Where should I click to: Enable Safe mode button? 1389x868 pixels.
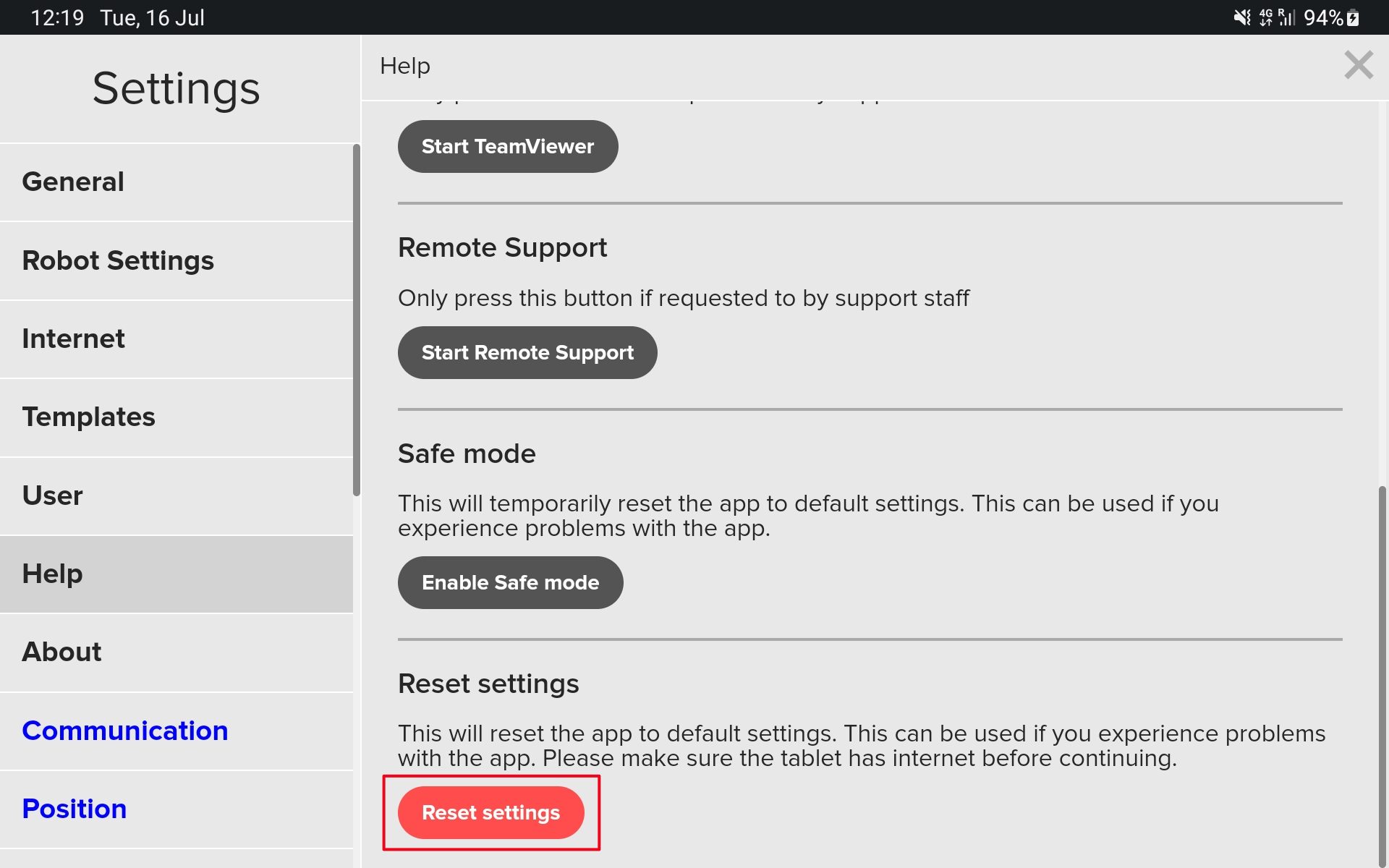[510, 583]
